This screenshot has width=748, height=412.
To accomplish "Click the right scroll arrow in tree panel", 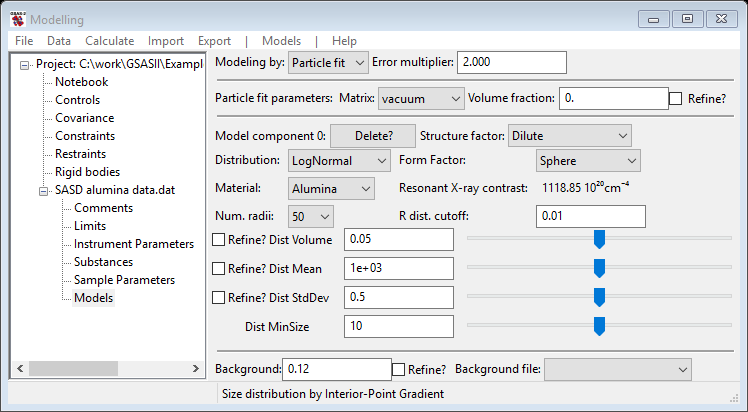I will point(196,369).
